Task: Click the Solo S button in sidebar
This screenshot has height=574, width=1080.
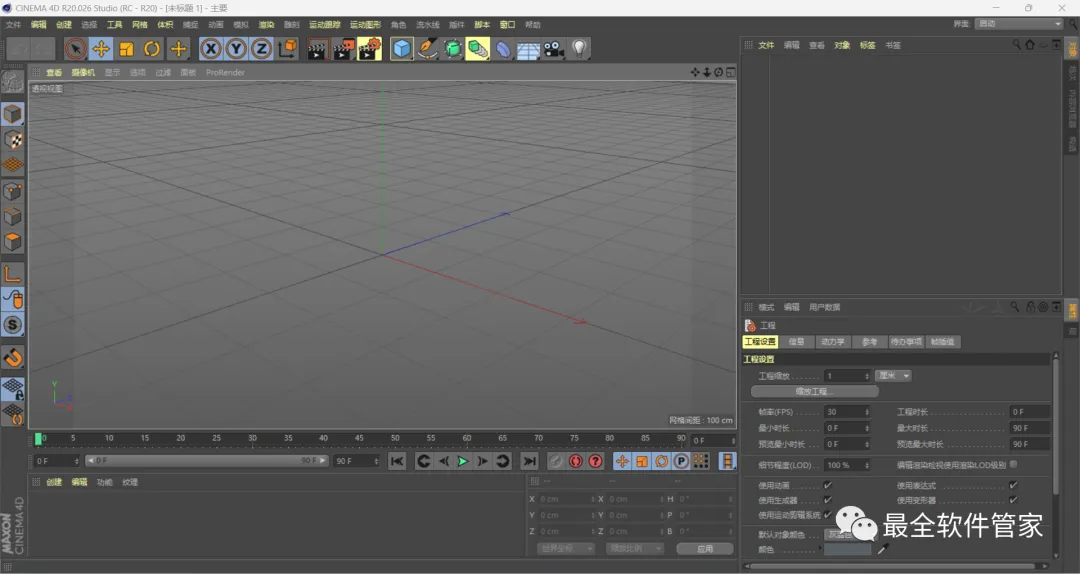Action: (12, 325)
